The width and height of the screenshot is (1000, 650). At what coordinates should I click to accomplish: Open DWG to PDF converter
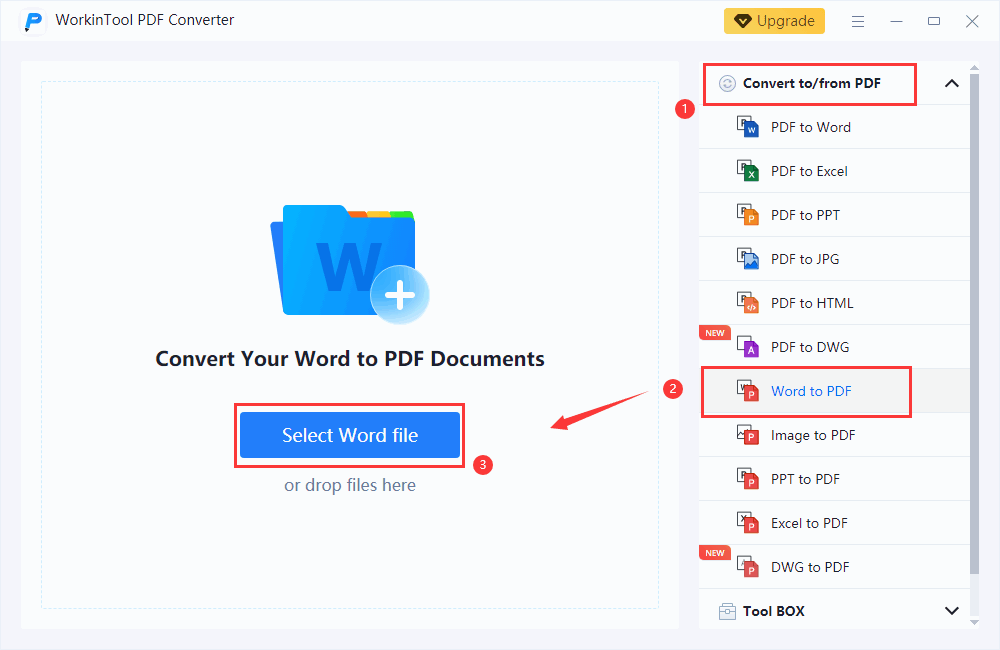pyautogui.click(x=809, y=567)
